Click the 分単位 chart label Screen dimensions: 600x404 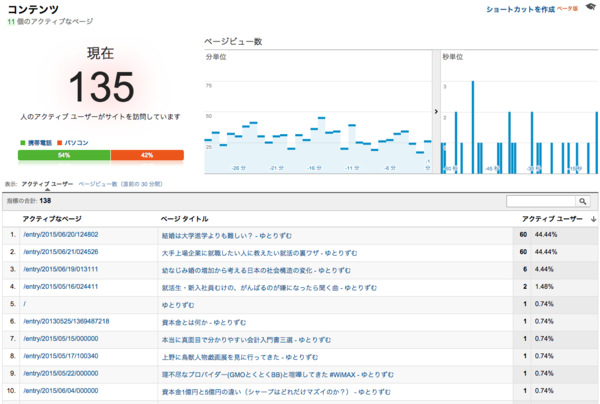pyautogui.click(x=216, y=57)
